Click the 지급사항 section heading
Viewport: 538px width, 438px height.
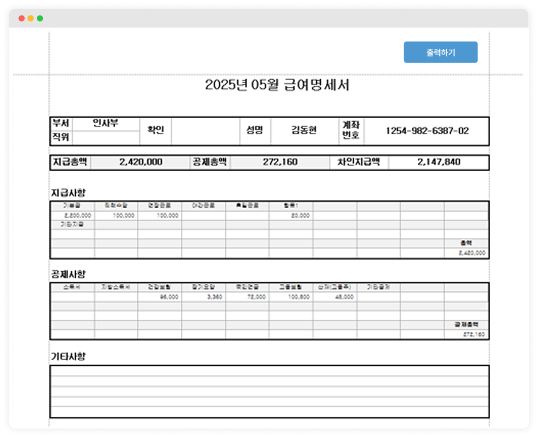[68, 193]
